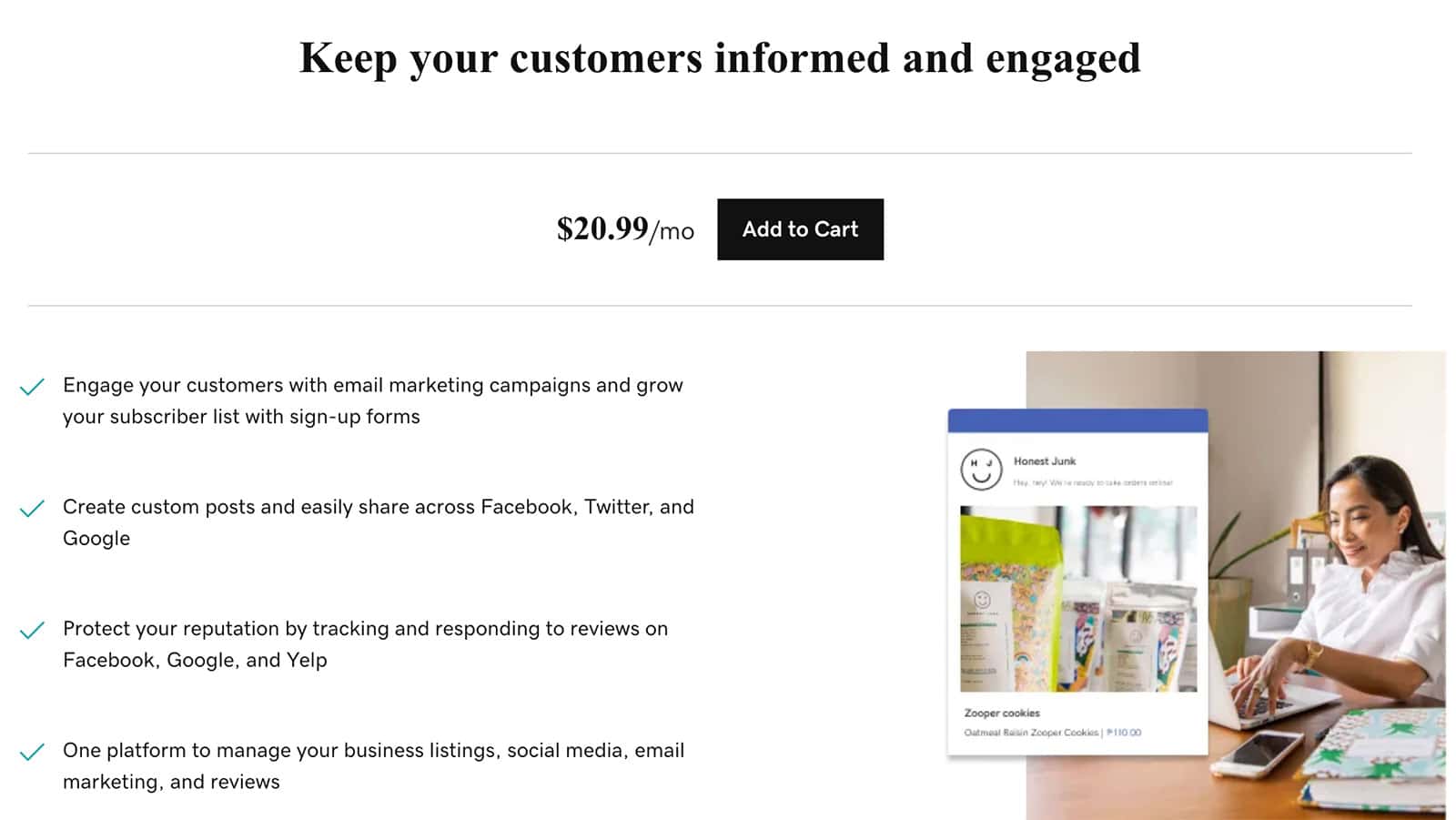Click the checkmark beside Create custom posts
The image size is (1456, 820).
click(x=32, y=508)
